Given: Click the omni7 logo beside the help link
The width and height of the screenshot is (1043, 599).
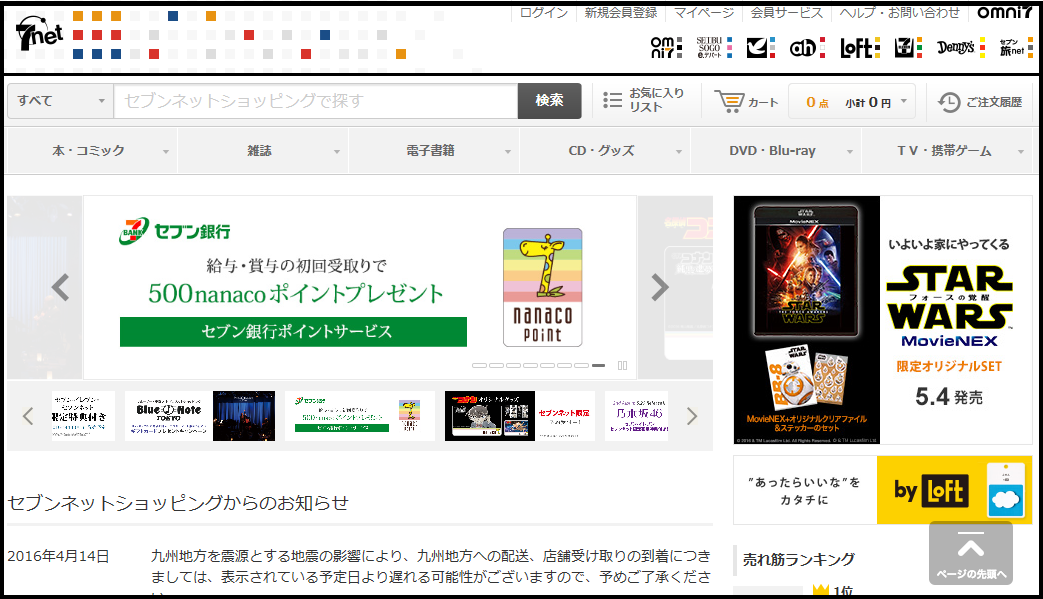Looking at the screenshot, I should click(1004, 12).
